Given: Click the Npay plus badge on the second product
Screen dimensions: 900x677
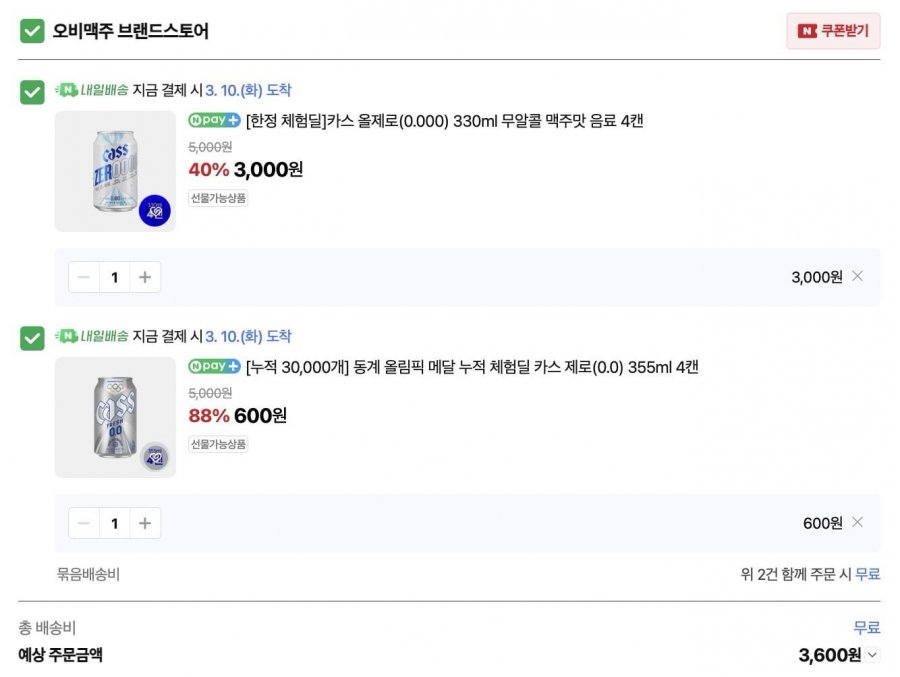Looking at the screenshot, I should click(x=214, y=367).
